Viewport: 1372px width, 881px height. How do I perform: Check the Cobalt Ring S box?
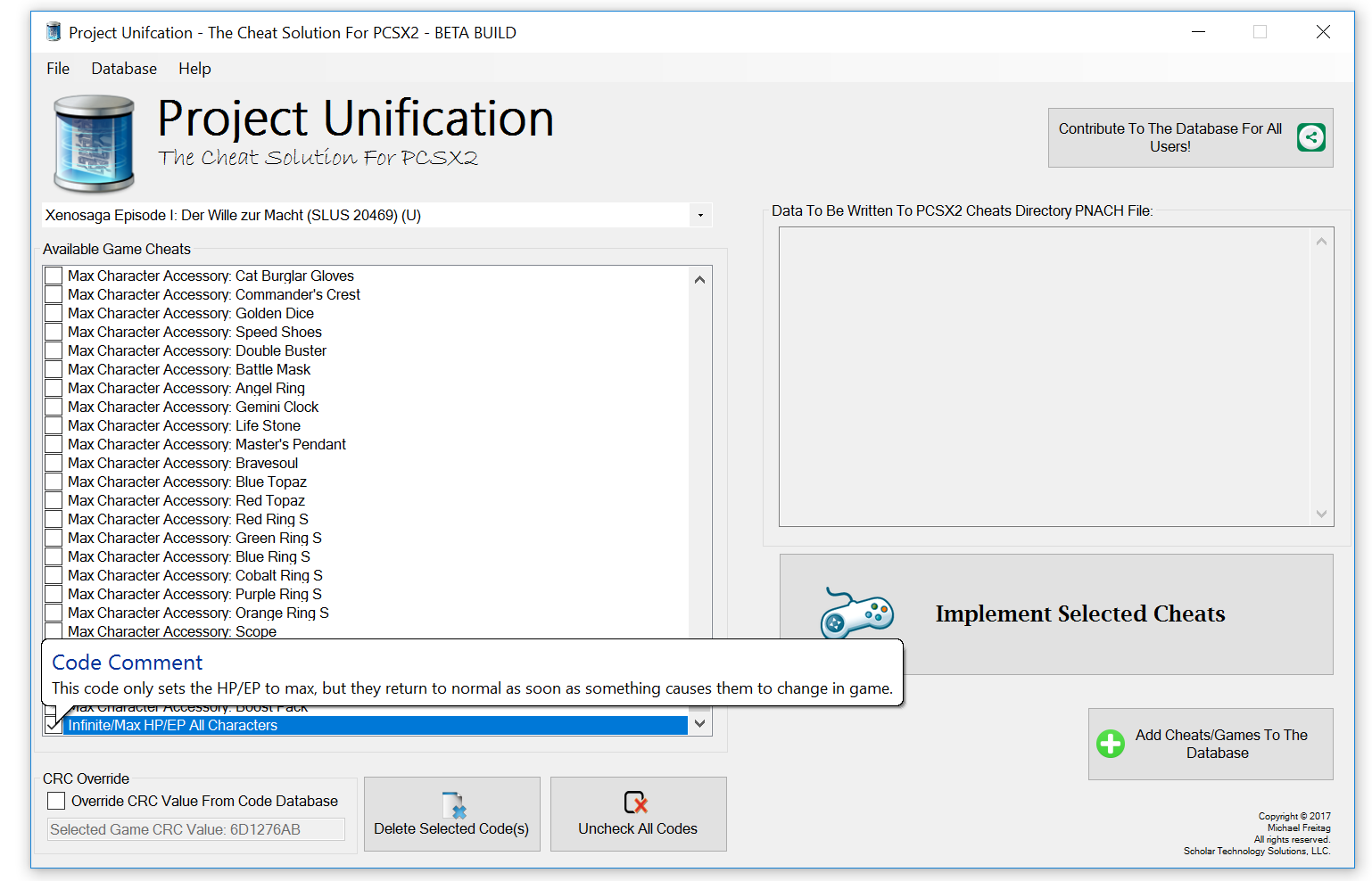pyautogui.click(x=54, y=575)
